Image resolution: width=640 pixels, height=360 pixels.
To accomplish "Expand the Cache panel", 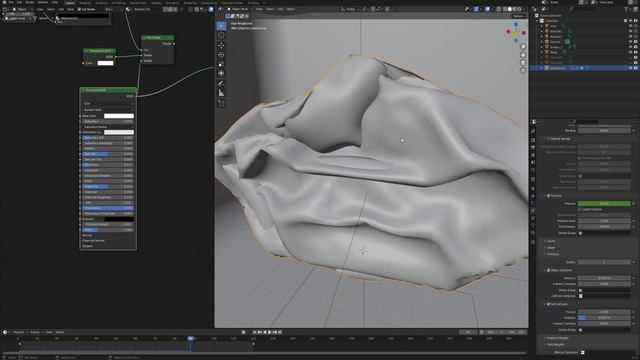I will click(x=551, y=241).
